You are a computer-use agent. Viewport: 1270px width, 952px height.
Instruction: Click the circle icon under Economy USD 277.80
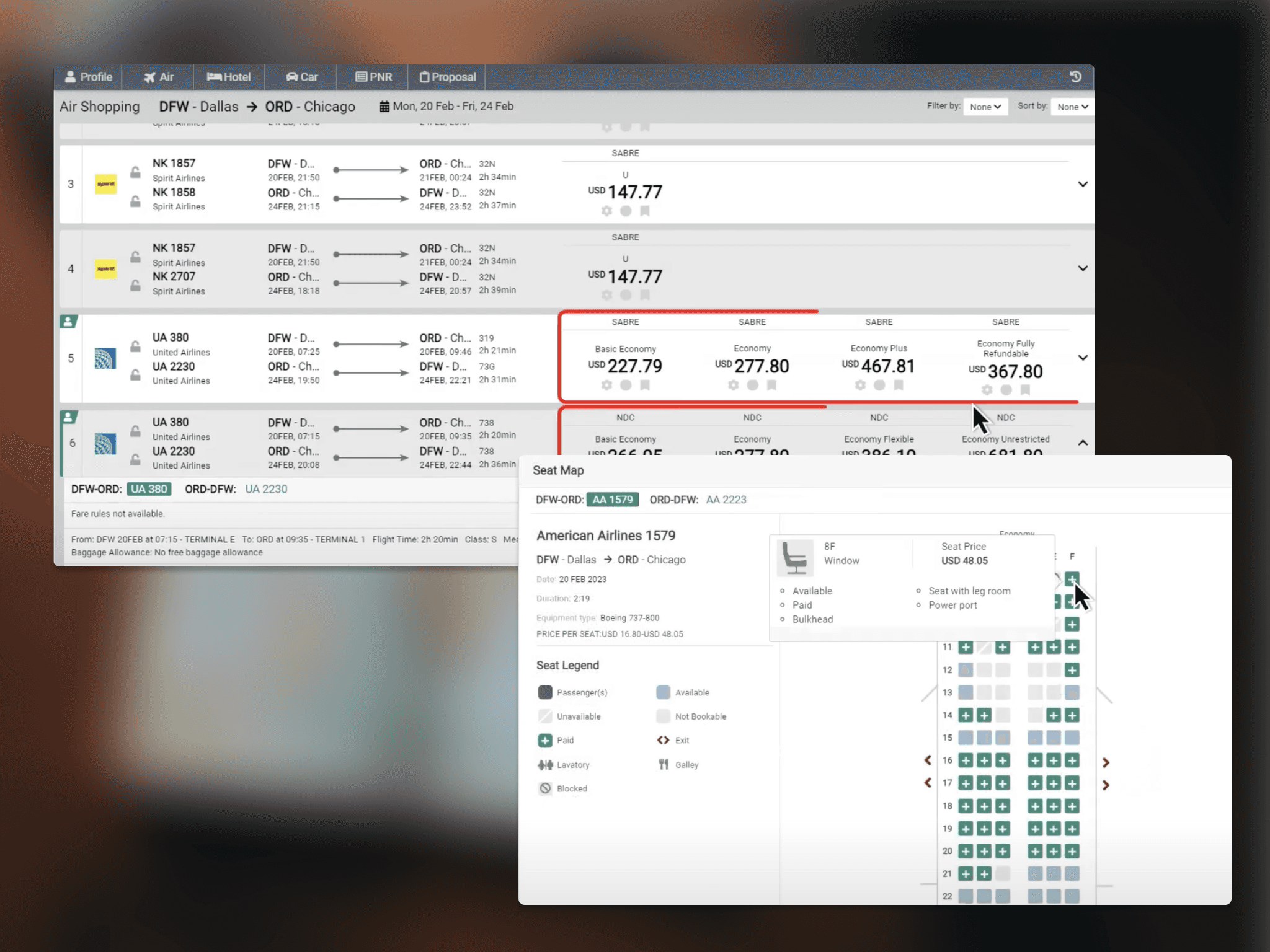point(752,385)
